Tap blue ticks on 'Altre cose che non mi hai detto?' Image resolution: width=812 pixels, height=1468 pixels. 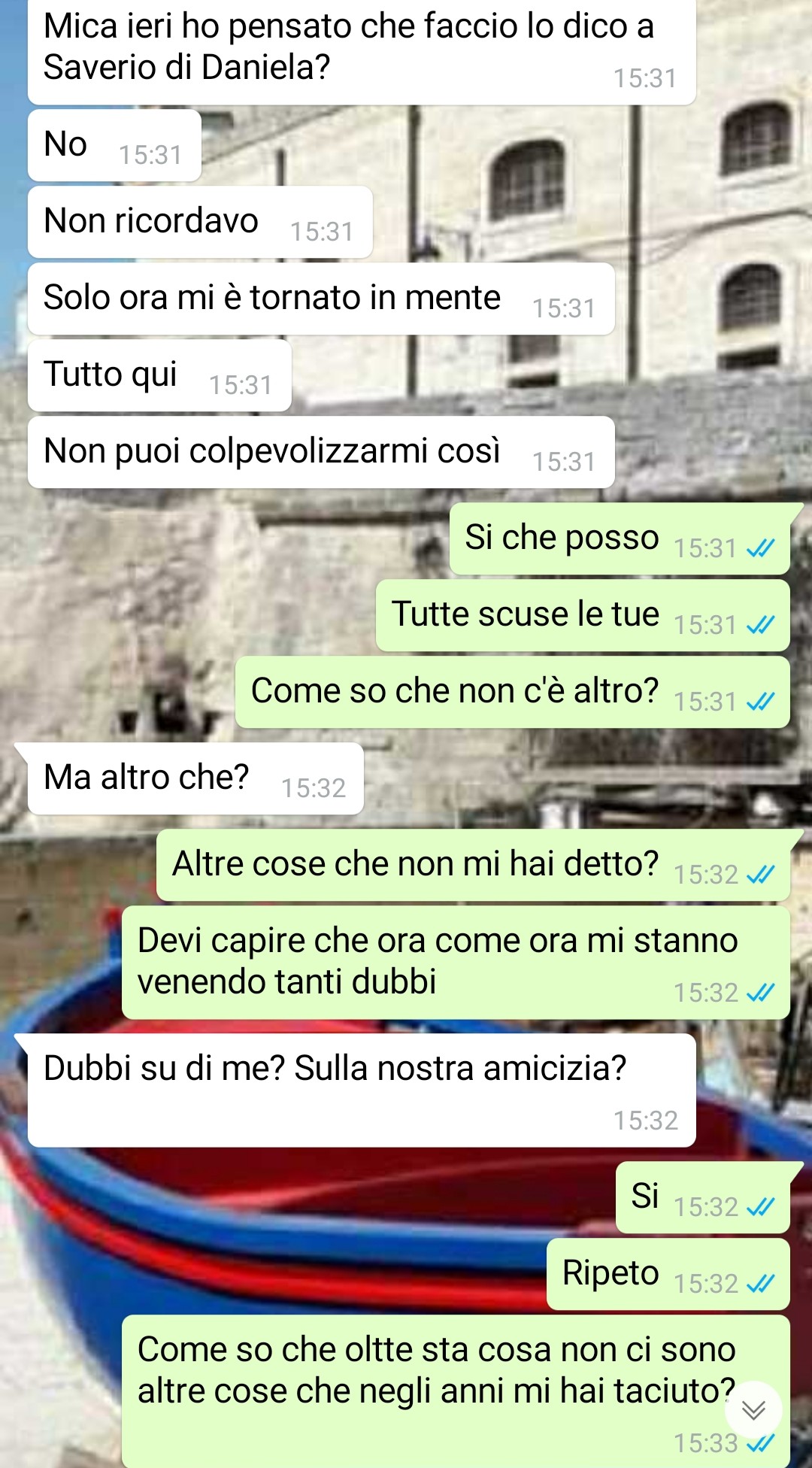pyautogui.click(x=760, y=875)
